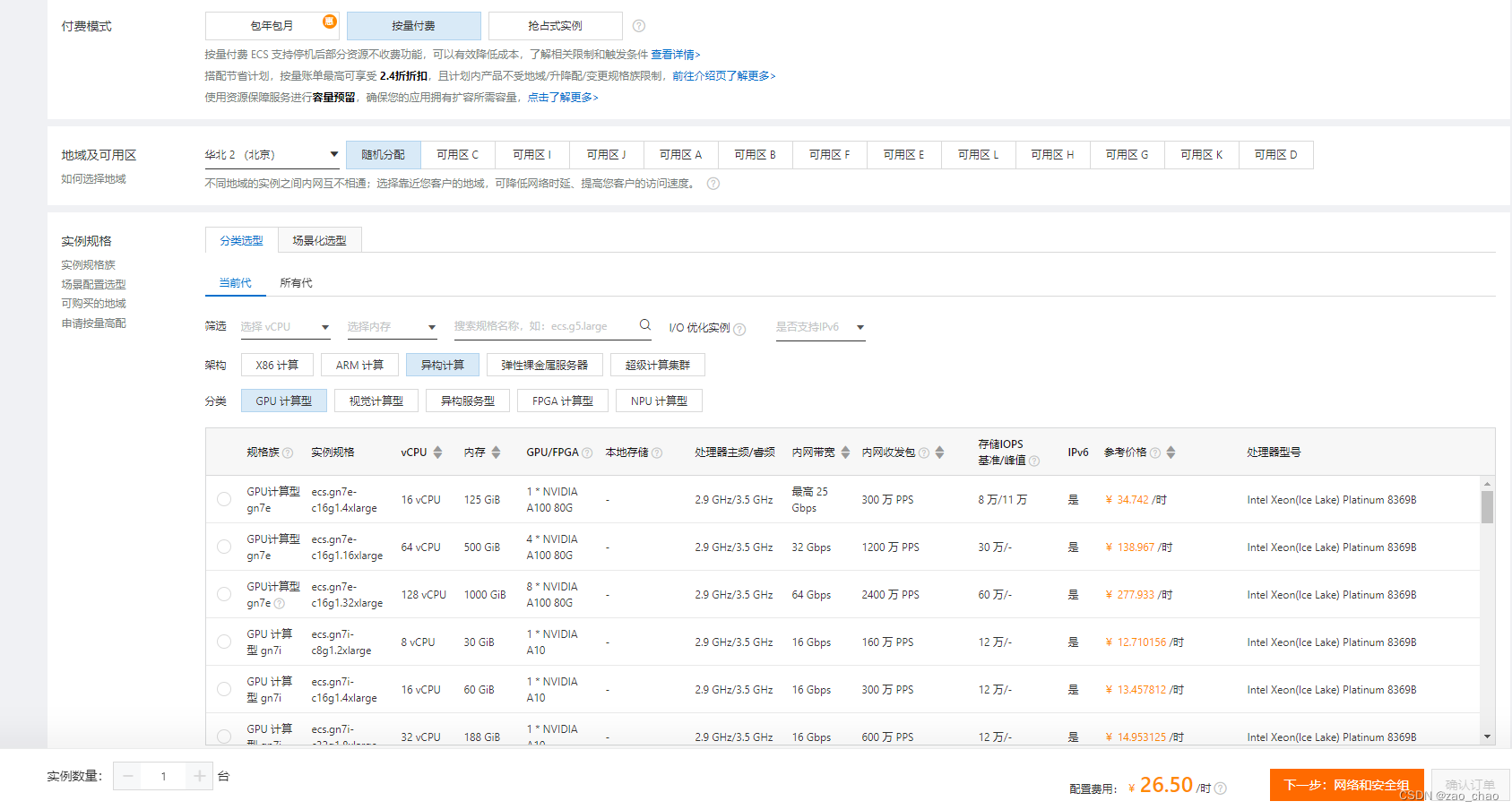Select the ecs.gn7i-c8g1.2xlarge instance radio
Screen dimensions: 1512x810
point(224,642)
